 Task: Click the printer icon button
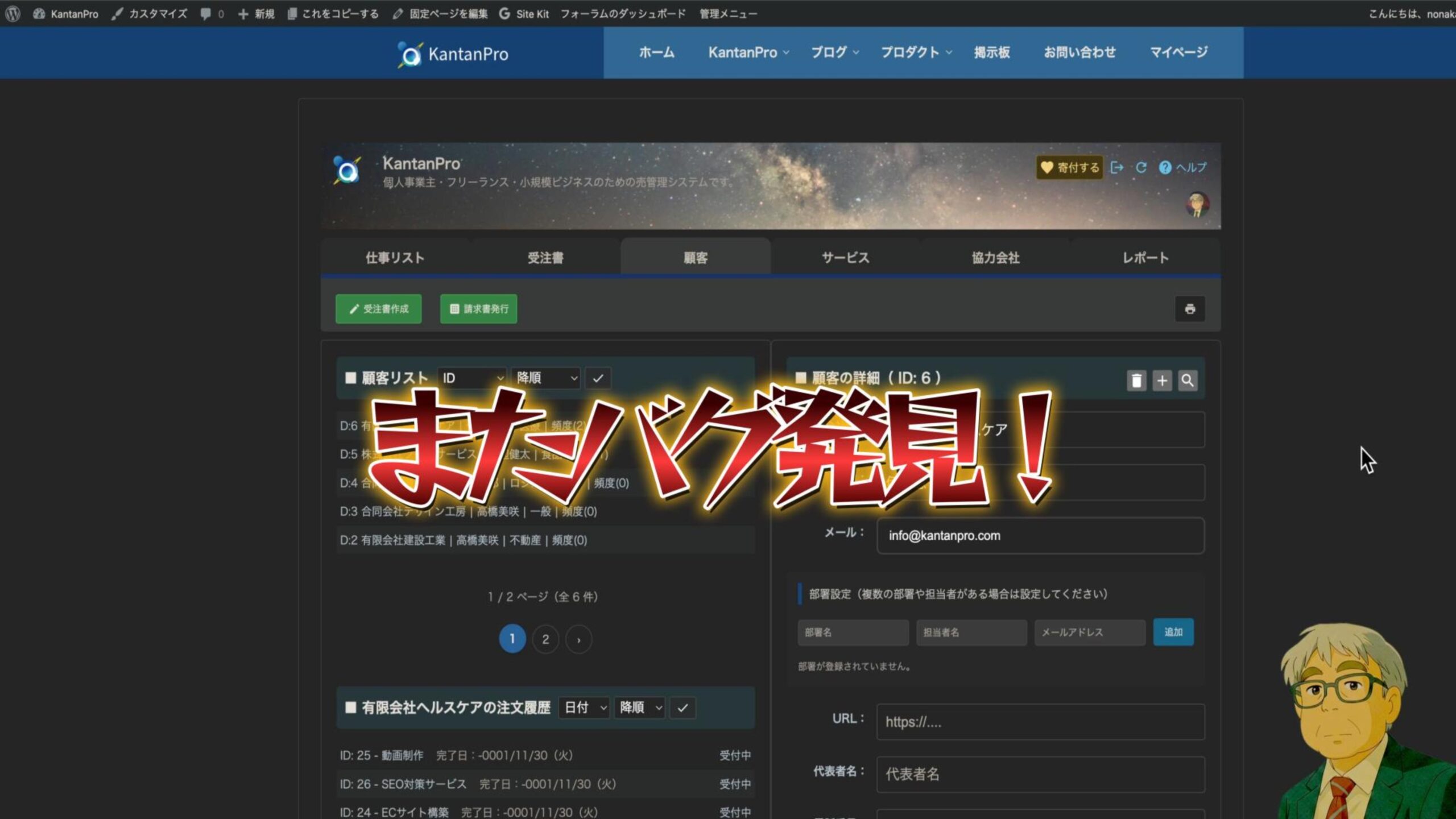pos(1190,309)
